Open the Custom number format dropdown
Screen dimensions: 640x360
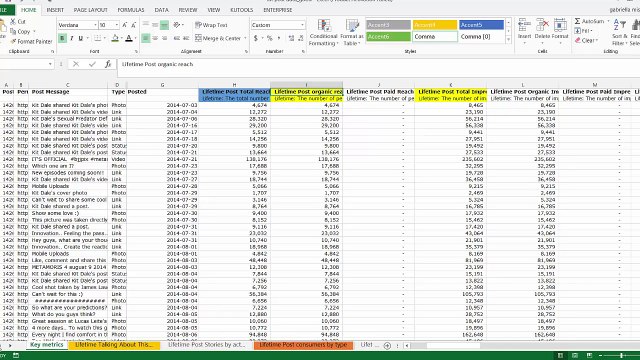[302, 25]
